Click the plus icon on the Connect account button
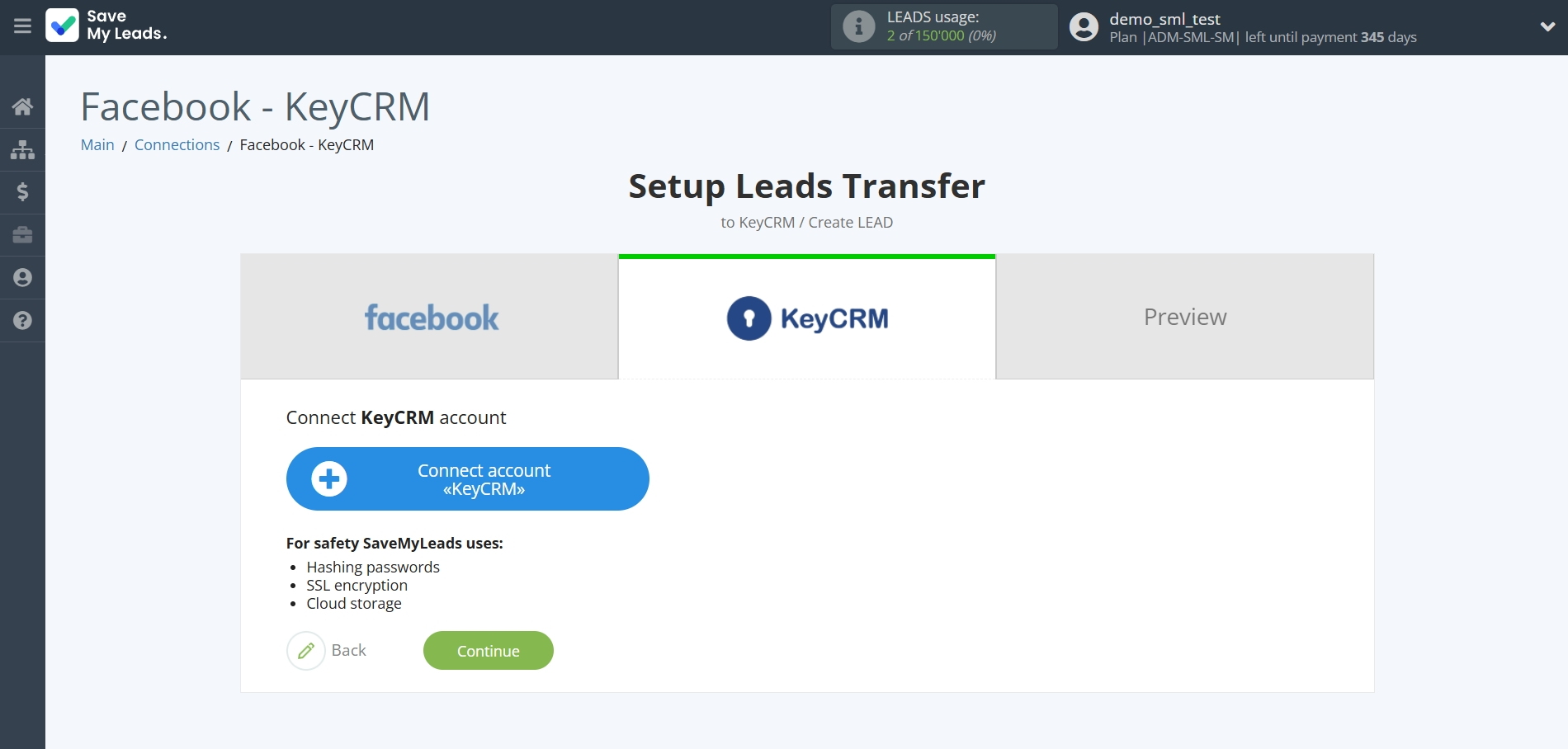This screenshot has height=749, width=1568. pyautogui.click(x=330, y=478)
